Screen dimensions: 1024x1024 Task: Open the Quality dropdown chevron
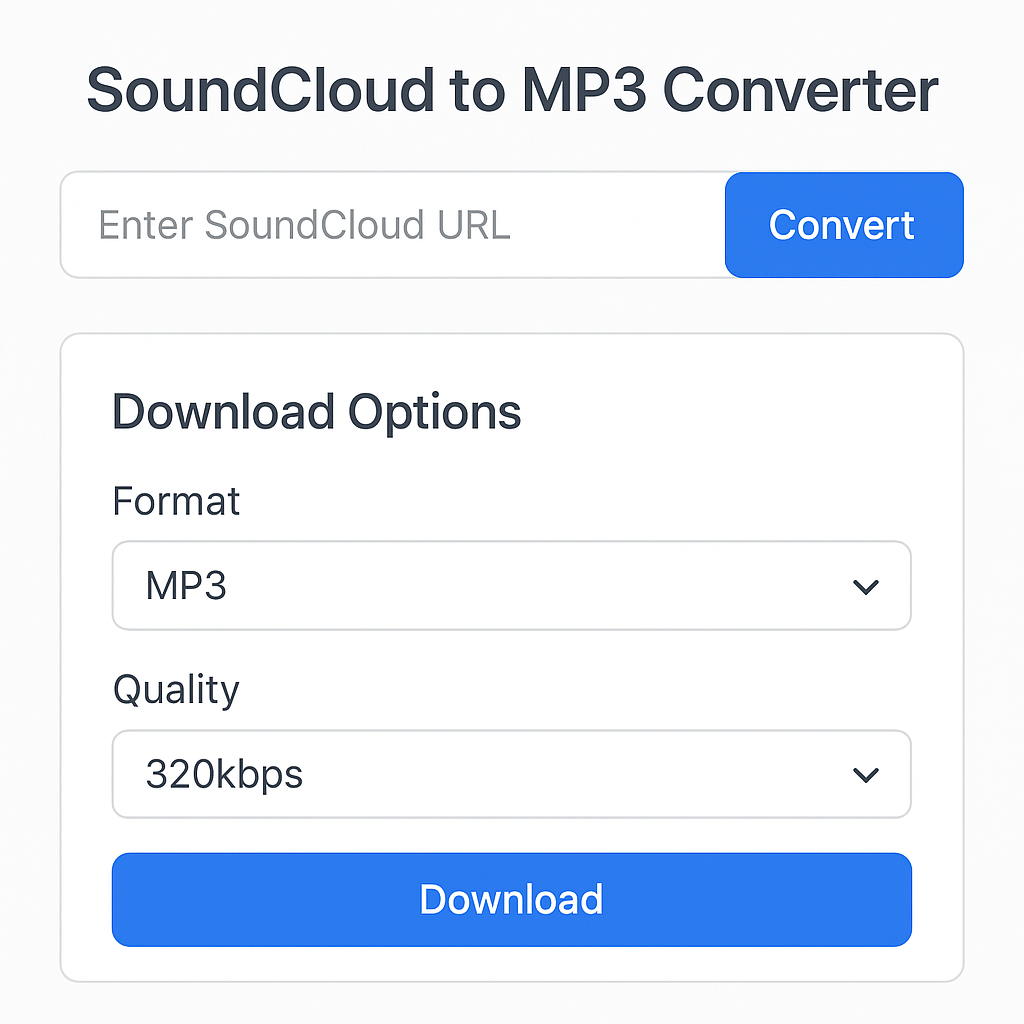click(x=866, y=774)
